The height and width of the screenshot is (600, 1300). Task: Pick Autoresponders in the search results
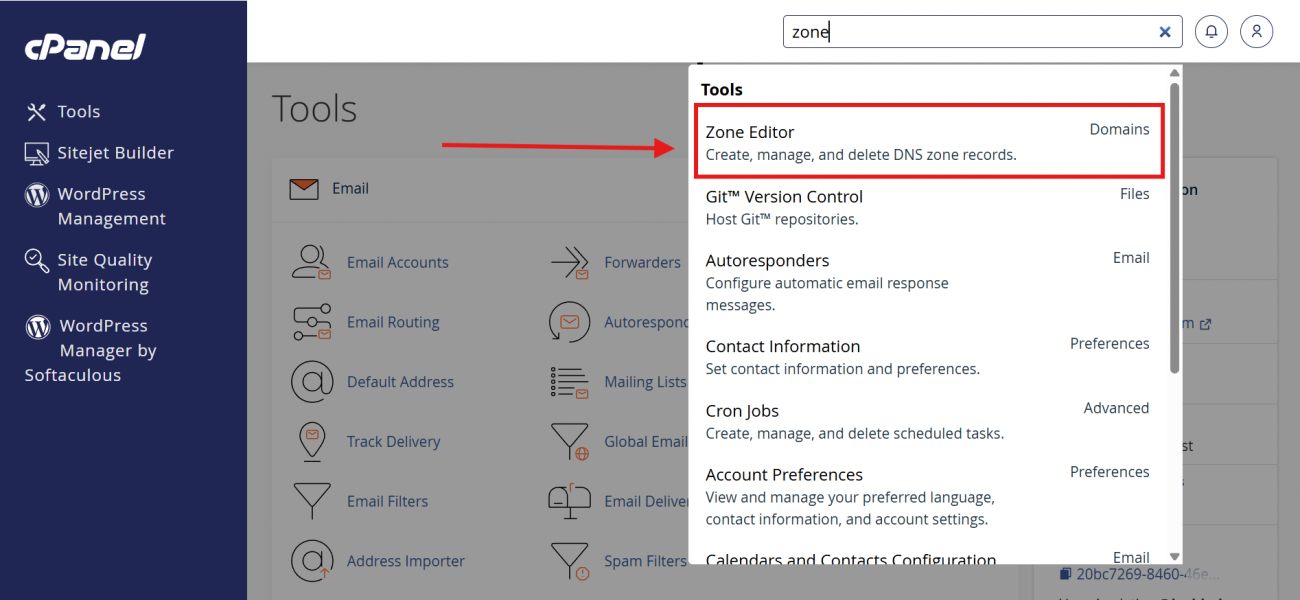click(928, 282)
